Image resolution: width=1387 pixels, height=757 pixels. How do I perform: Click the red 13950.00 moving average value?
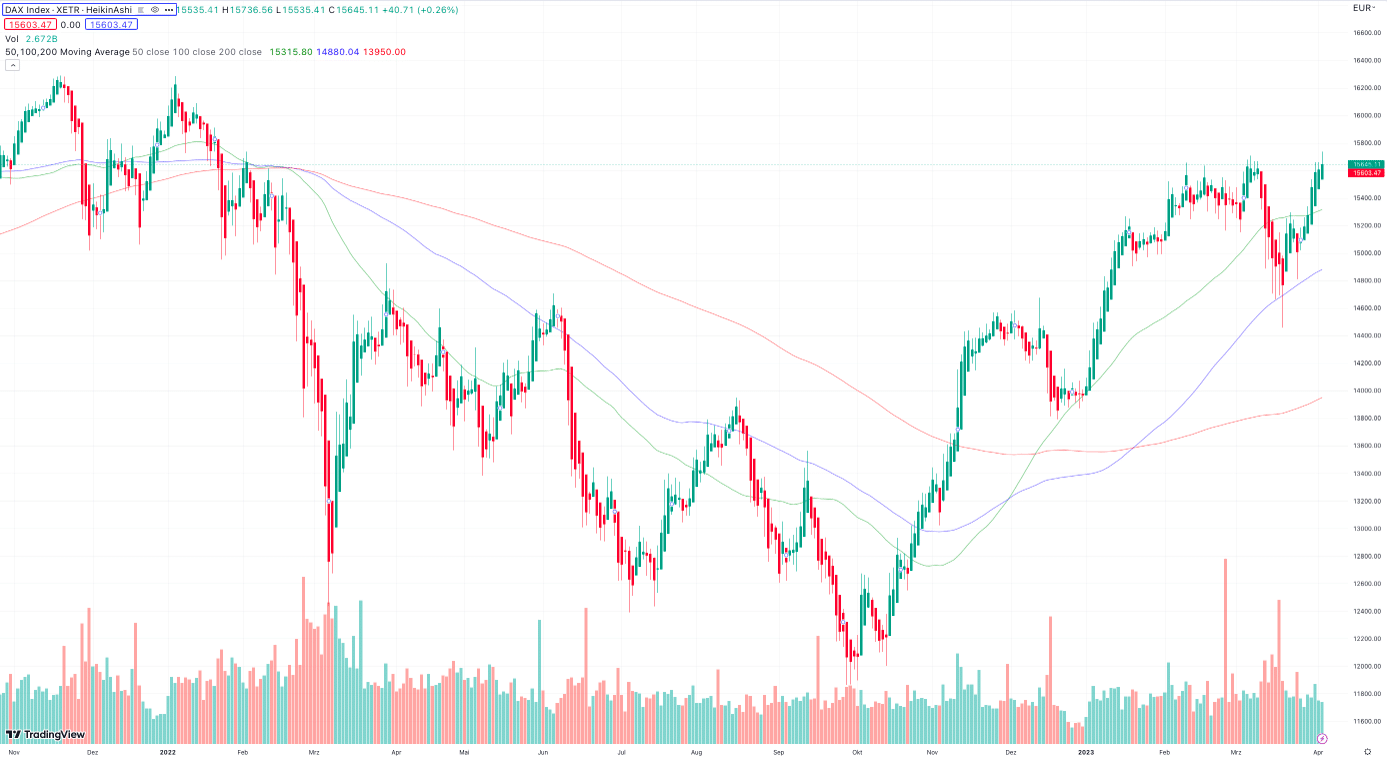pyautogui.click(x=384, y=52)
